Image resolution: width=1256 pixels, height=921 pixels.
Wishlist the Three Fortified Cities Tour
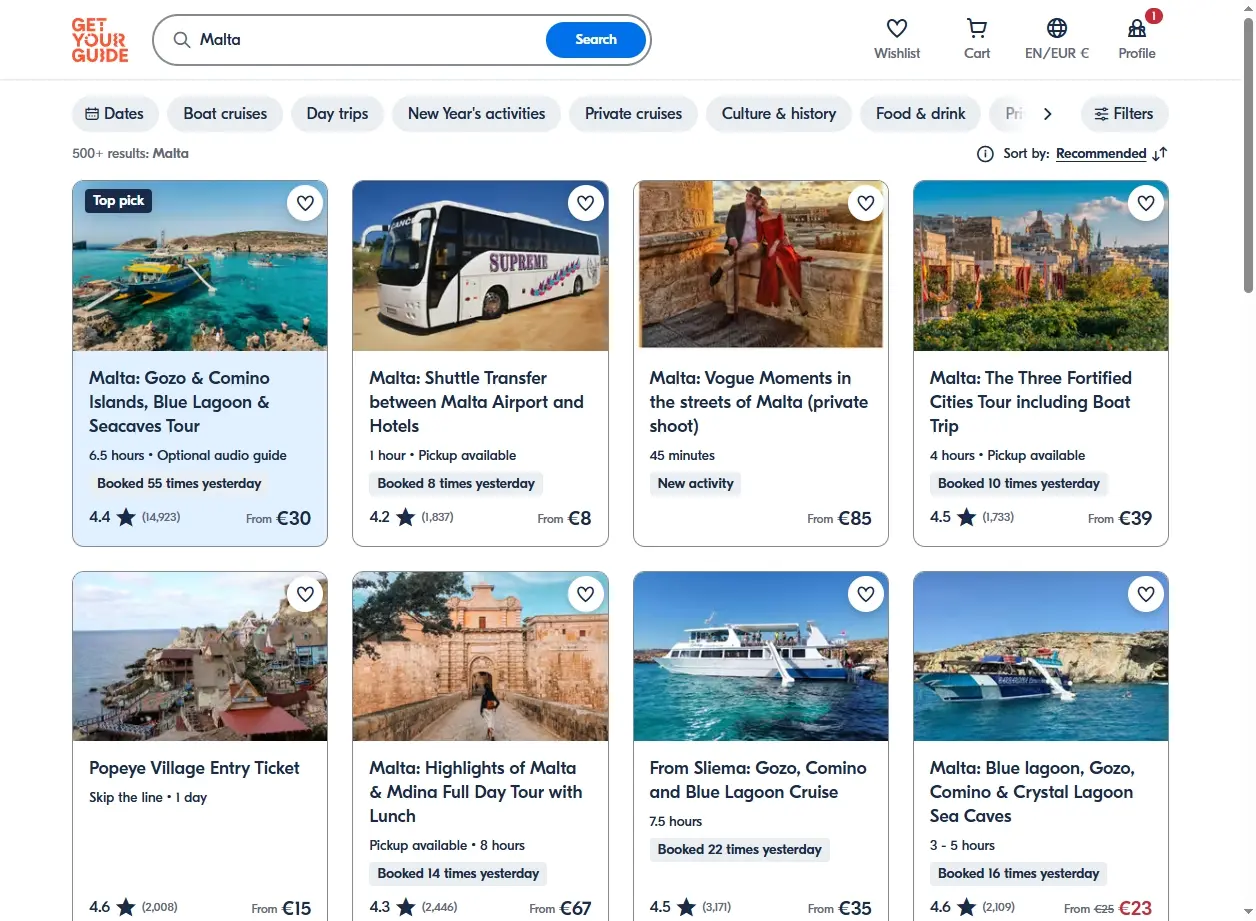pos(1146,204)
